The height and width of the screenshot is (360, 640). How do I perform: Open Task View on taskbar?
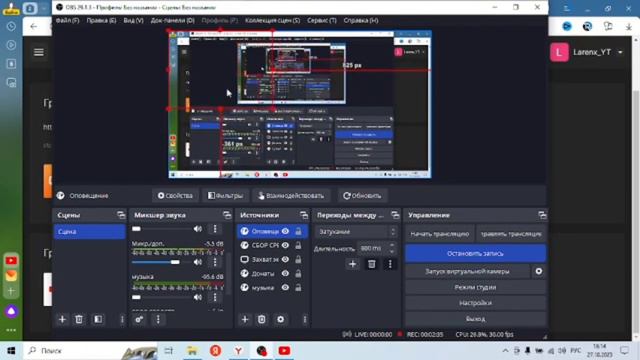coord(169,351)
